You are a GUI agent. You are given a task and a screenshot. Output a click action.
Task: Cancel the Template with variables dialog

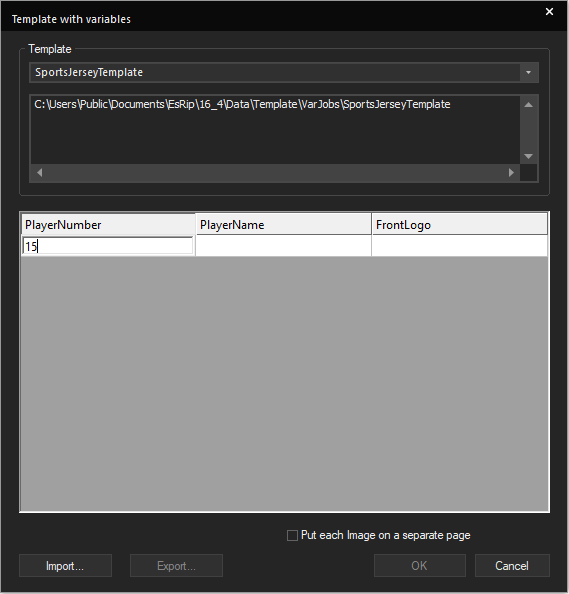pyautogui.click(x=512, y=566)
